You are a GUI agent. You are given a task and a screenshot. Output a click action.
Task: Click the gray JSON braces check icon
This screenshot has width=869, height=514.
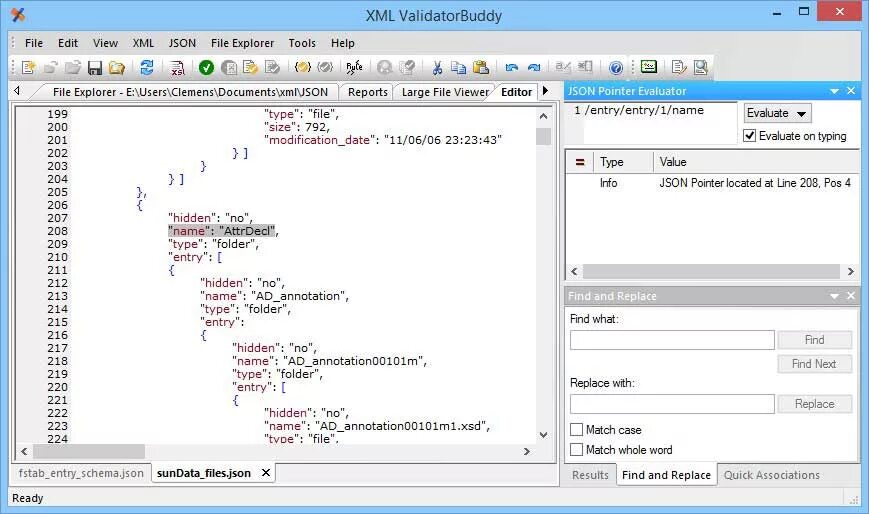point(325,68)
